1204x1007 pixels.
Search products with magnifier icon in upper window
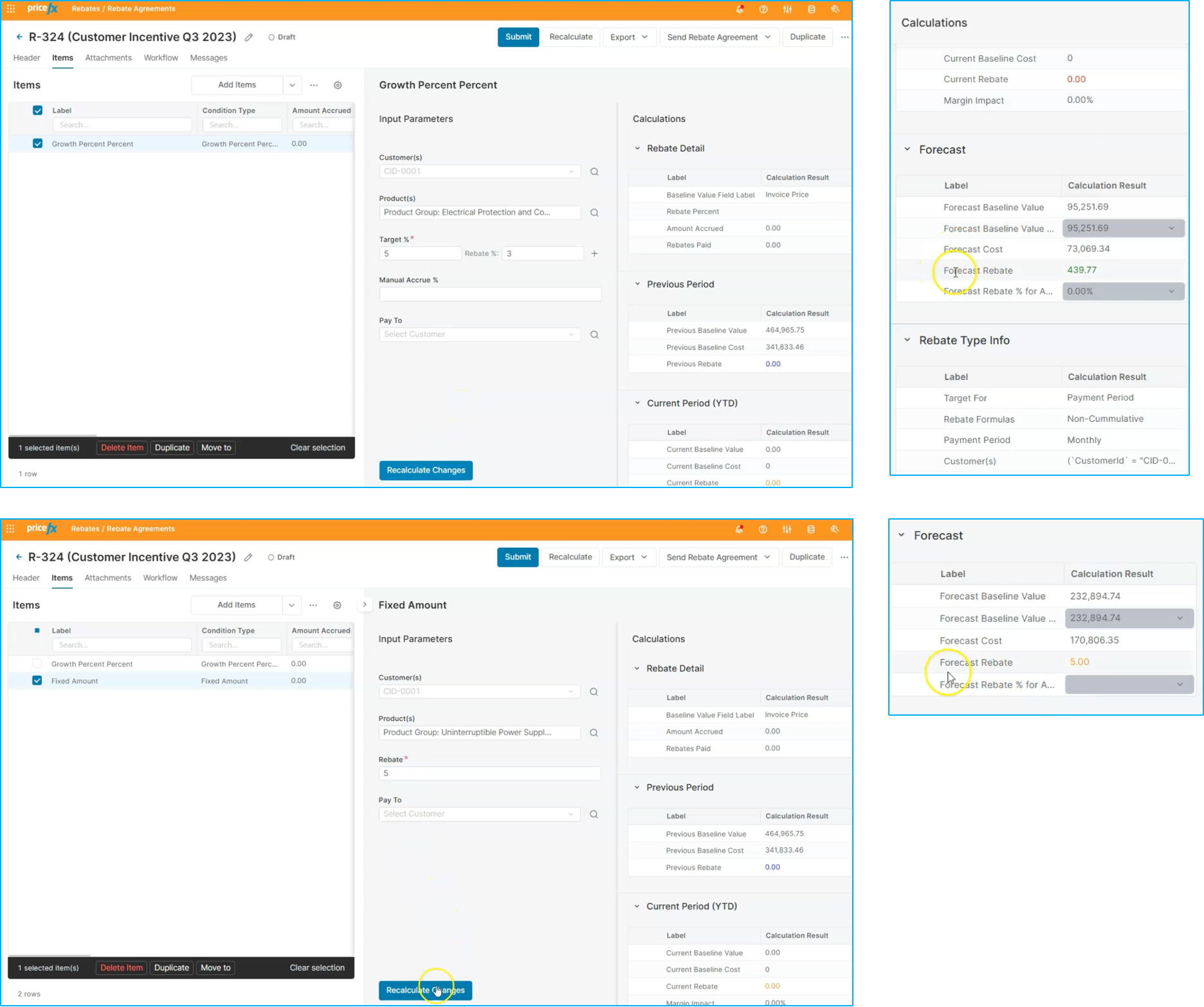coord(594,213)
